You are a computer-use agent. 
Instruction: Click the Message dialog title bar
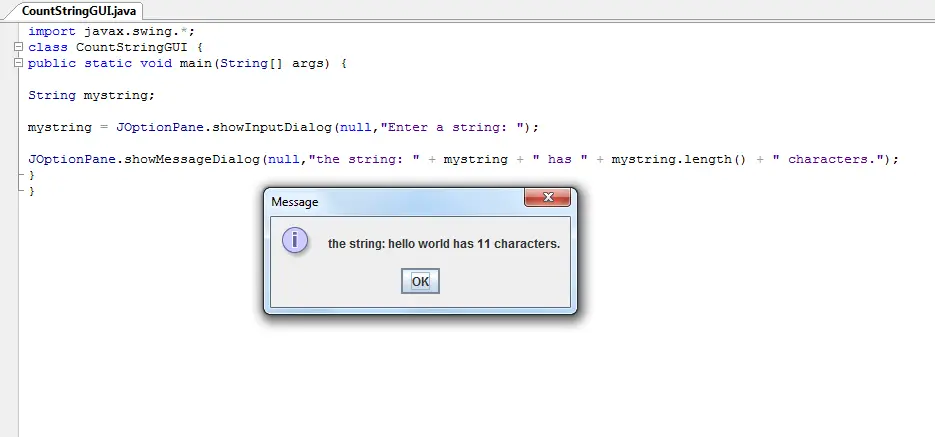(x=394, y=202)
